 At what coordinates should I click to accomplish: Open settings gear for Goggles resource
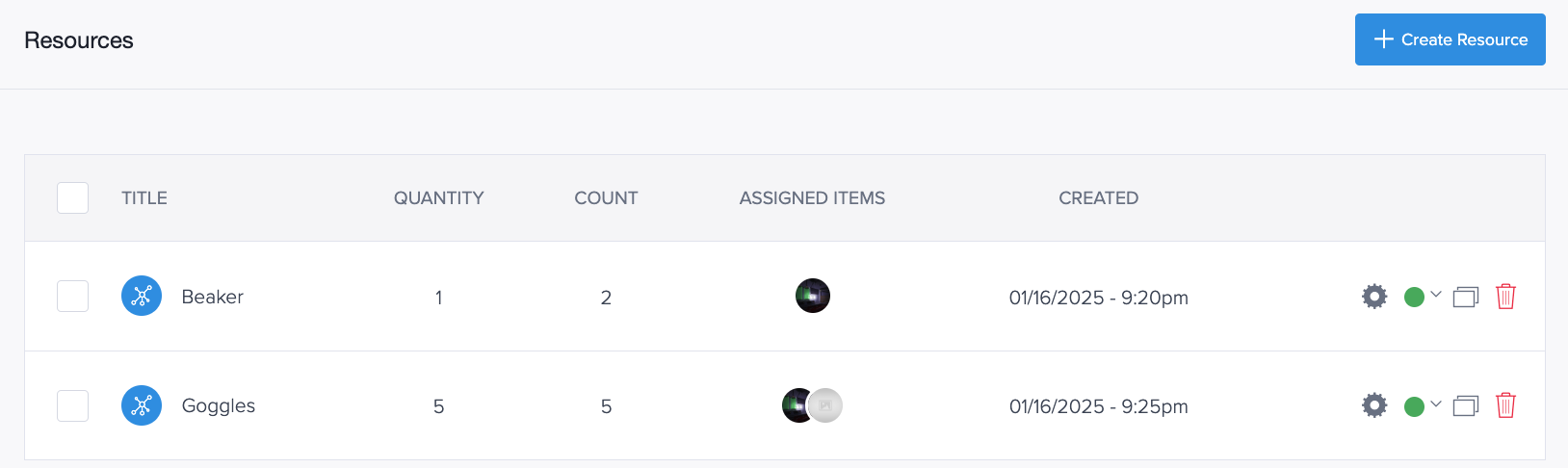[1374, 405]
